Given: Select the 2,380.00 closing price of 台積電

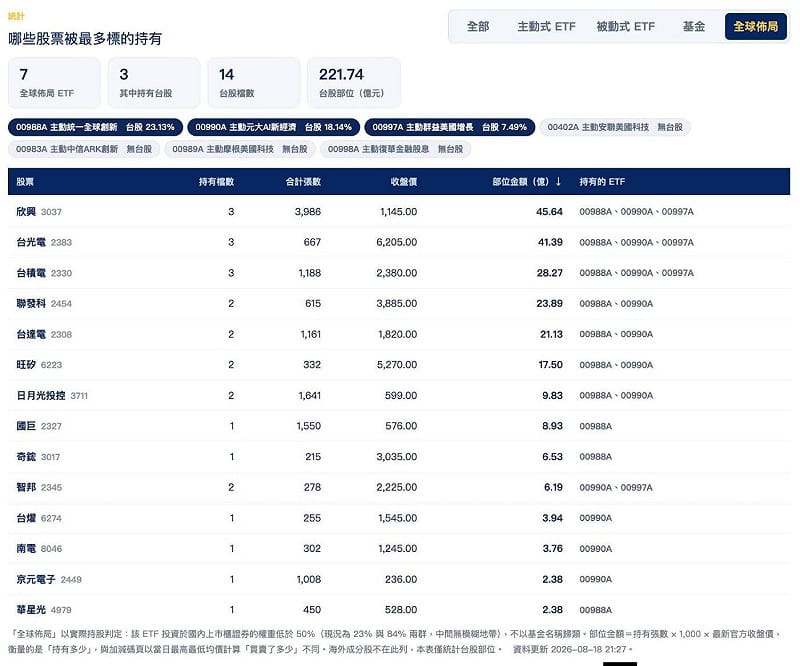Looking at the screenshot, I should pos(396,273).
